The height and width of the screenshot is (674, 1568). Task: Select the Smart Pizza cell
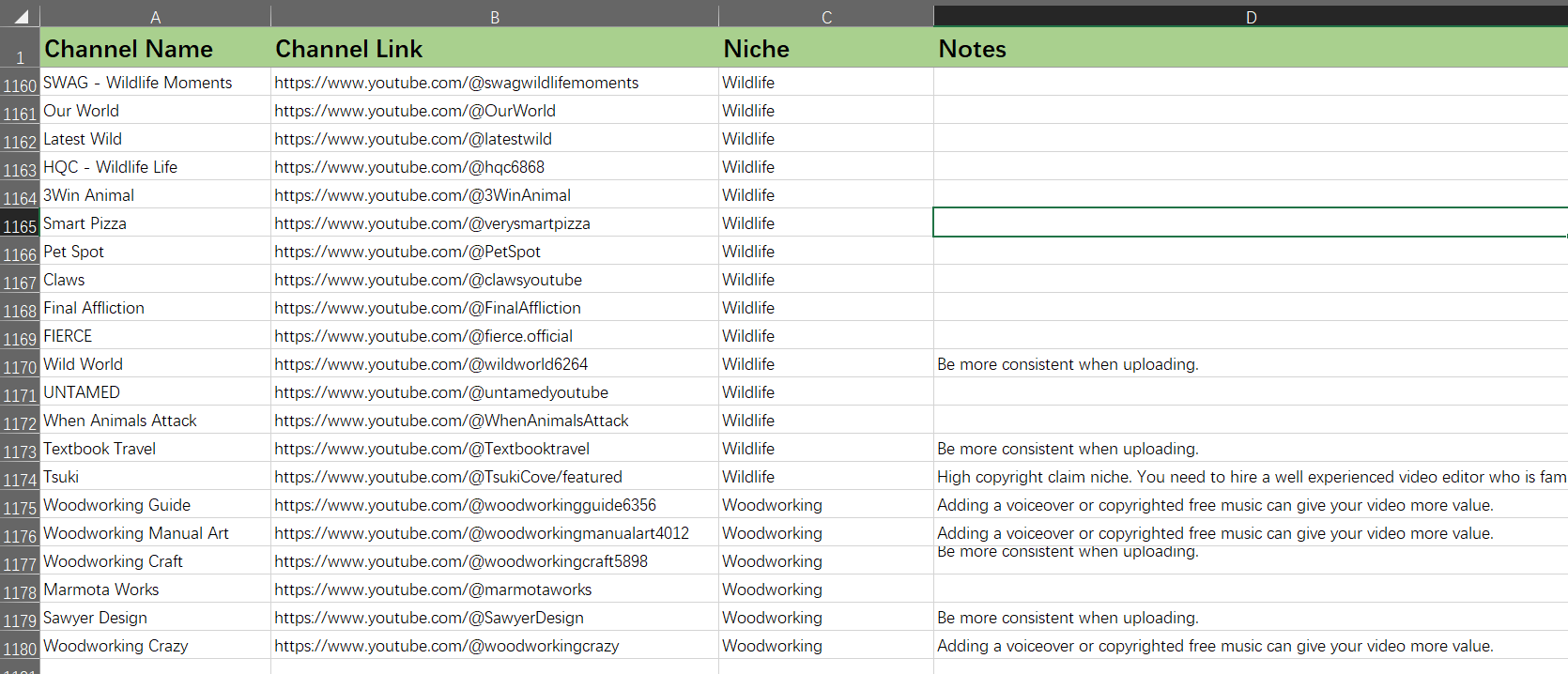click(155, 222)
